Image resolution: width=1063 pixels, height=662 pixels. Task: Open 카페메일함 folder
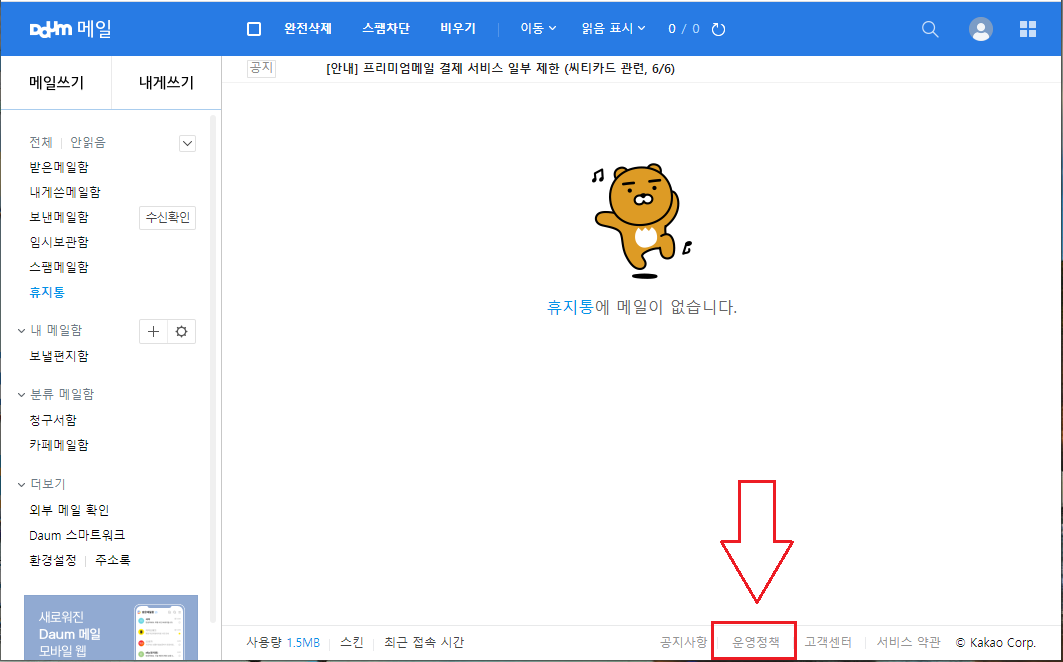coord(59,445)
